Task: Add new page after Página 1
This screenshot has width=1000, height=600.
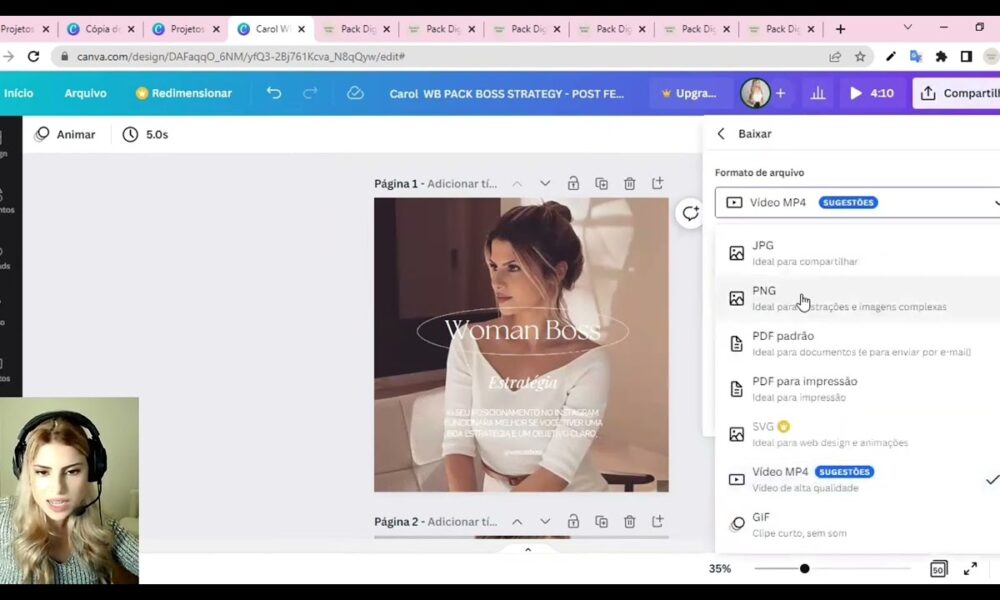Action: point(658,184)
